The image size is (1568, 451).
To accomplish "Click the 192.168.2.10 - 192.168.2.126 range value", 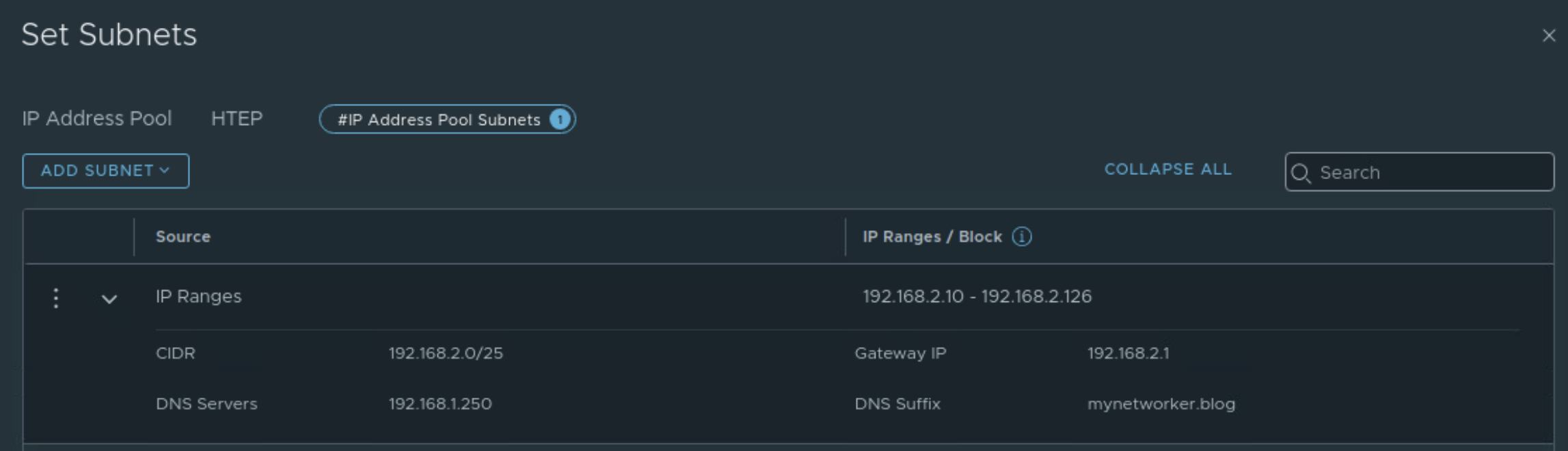I will coord(977,297).
